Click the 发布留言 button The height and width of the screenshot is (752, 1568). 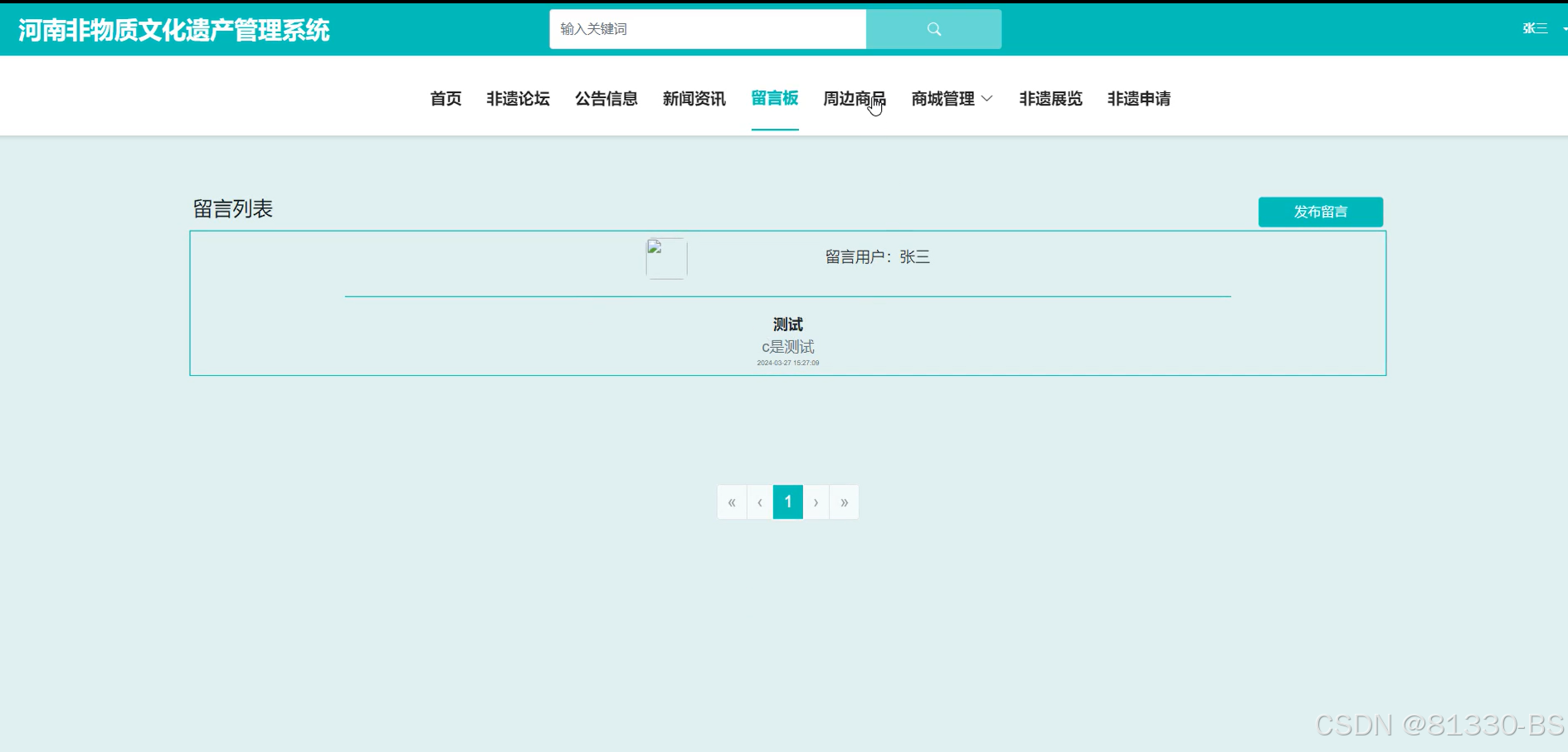pyautogui.click(x=1321, y=212)
